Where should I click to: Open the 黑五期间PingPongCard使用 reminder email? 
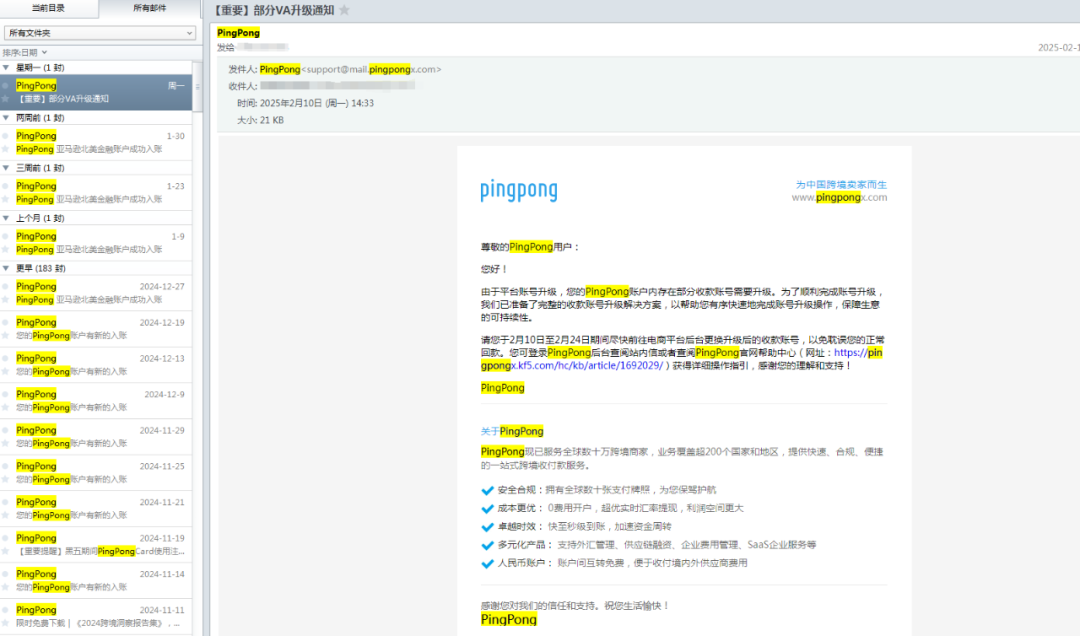[x=96, y=544]
